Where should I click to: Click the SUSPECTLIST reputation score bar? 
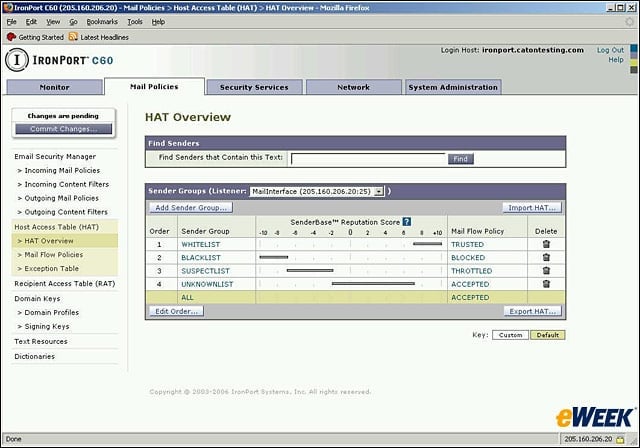coord(310,270)
